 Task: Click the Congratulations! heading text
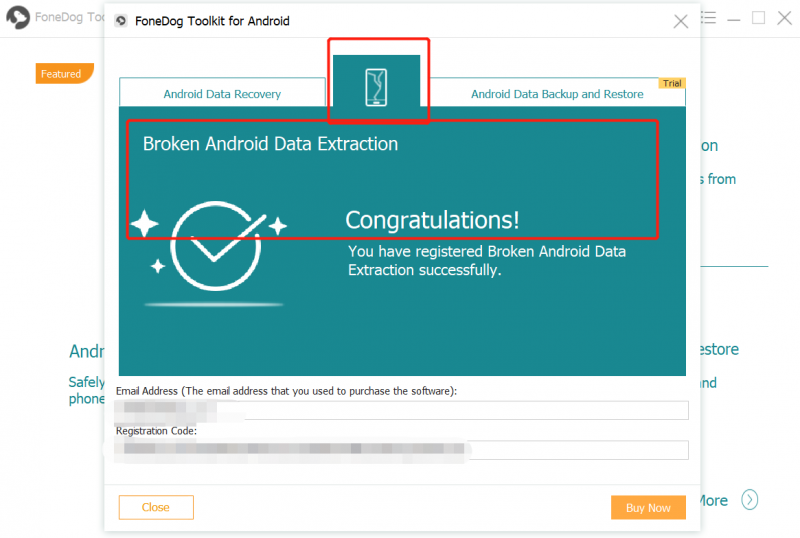[x=432, y=220]
